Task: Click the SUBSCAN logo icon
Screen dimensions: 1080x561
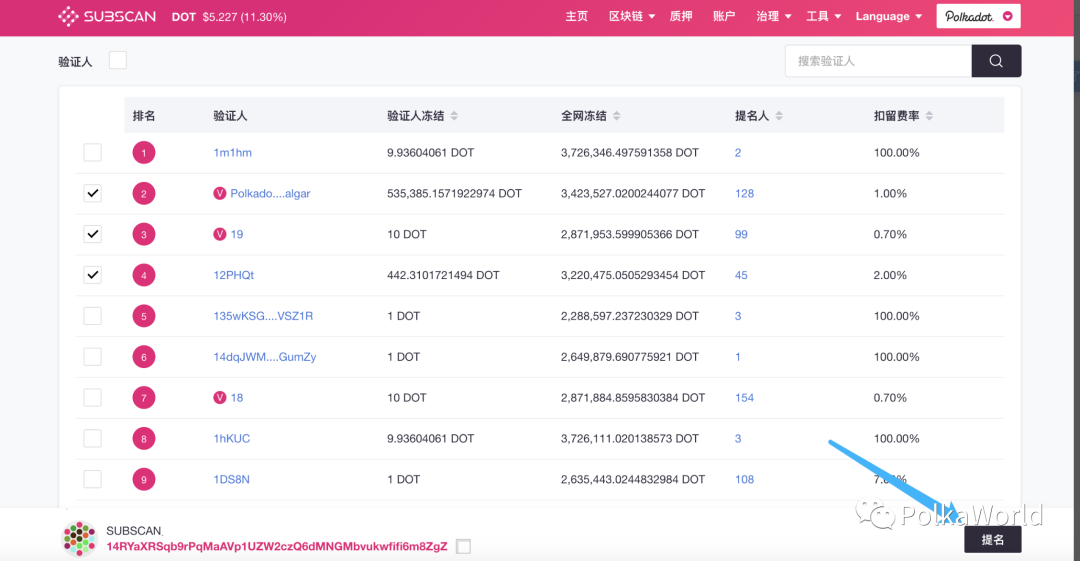Action: [x=68, y=16]
